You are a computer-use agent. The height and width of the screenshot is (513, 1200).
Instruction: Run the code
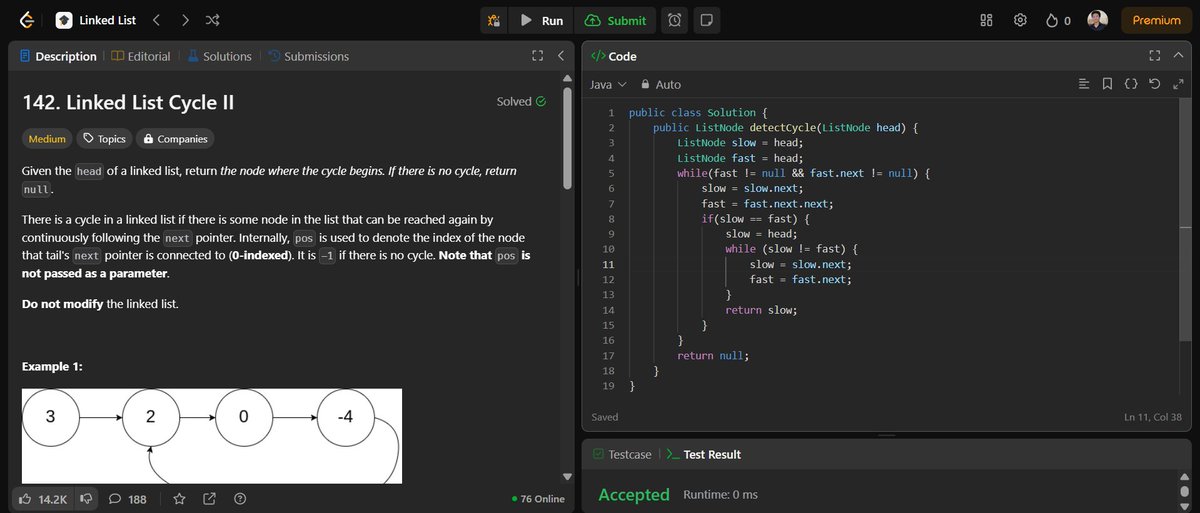[541, 20]
